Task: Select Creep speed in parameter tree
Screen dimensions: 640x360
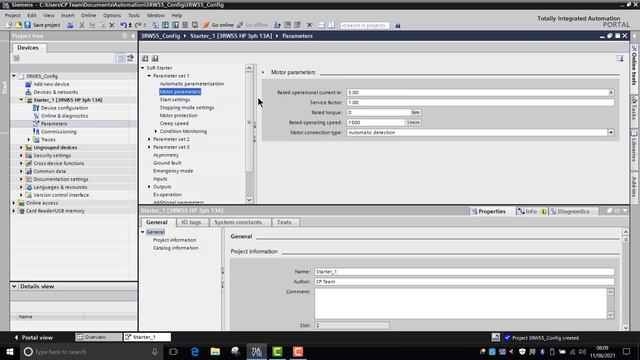Action: (x=174, y=123)
